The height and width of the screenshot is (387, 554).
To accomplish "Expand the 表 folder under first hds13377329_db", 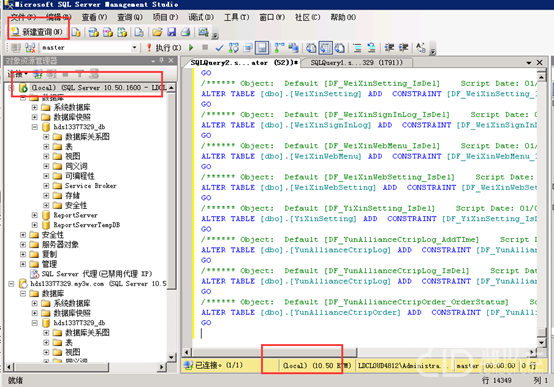I will 46,146.
